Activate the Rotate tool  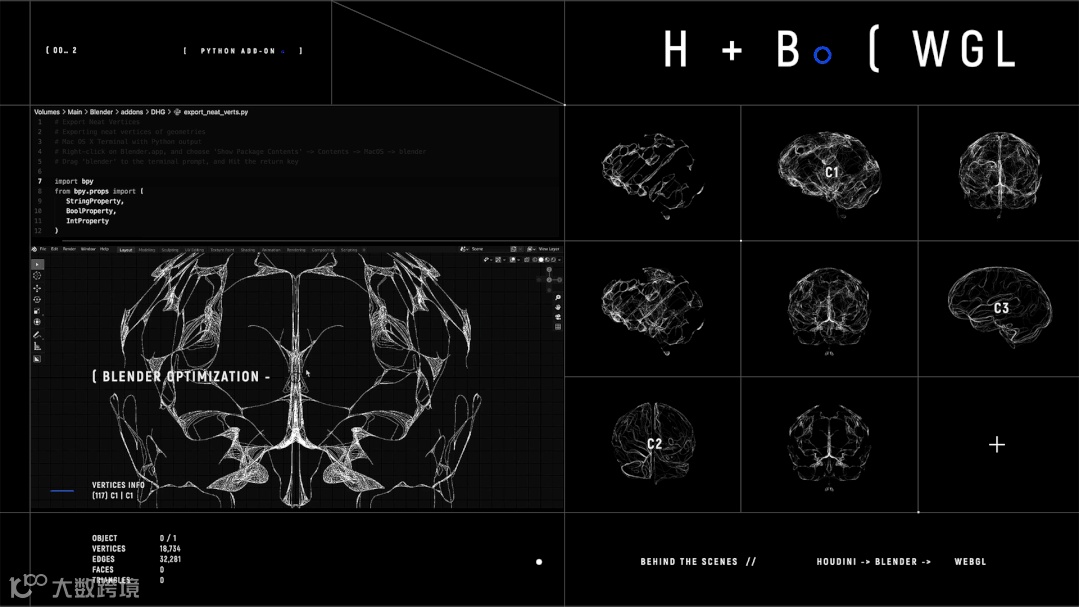tap(37, 299)
